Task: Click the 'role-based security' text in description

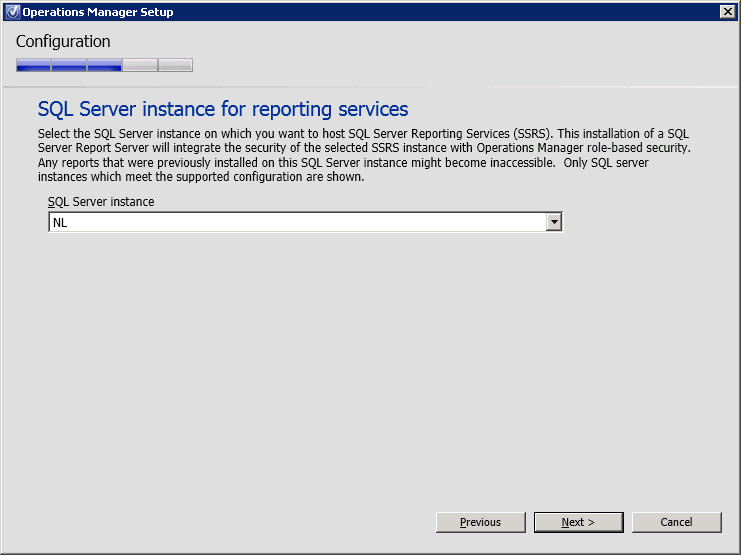Action: [x=636, y=148]
